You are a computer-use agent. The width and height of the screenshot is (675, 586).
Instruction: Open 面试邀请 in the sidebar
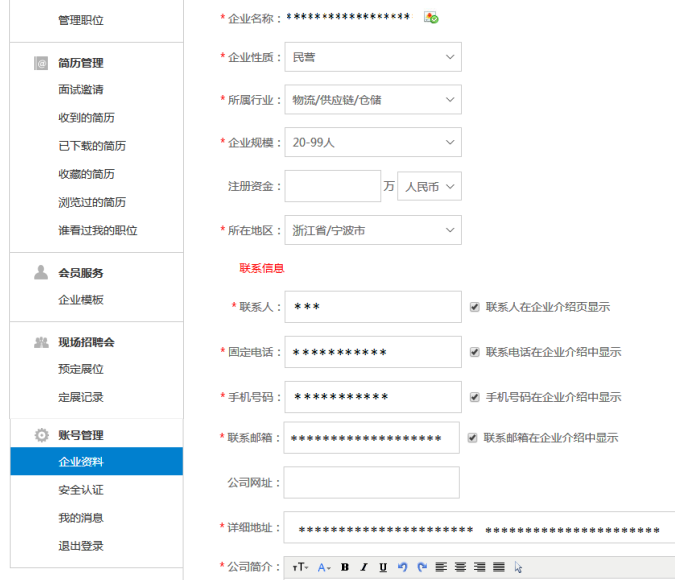coord(81,90)
